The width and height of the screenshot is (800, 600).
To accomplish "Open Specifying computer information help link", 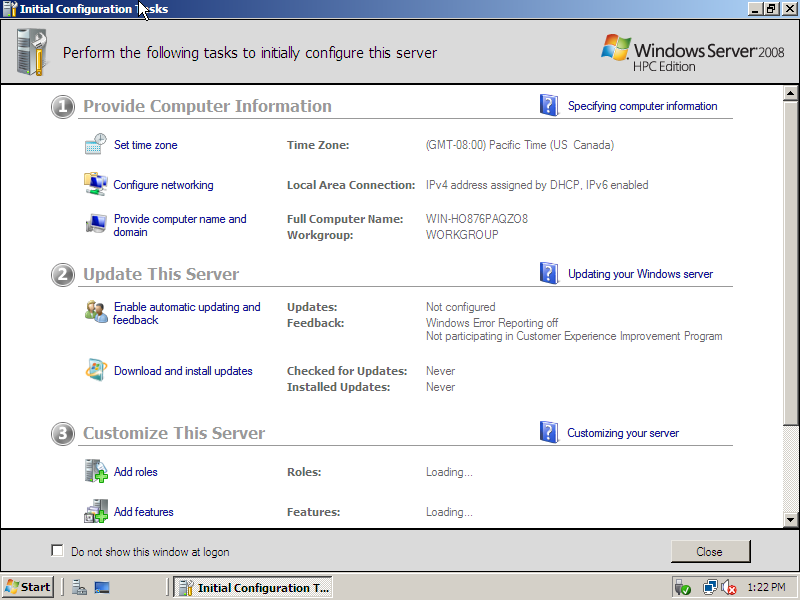I will [x=642, y=106].
